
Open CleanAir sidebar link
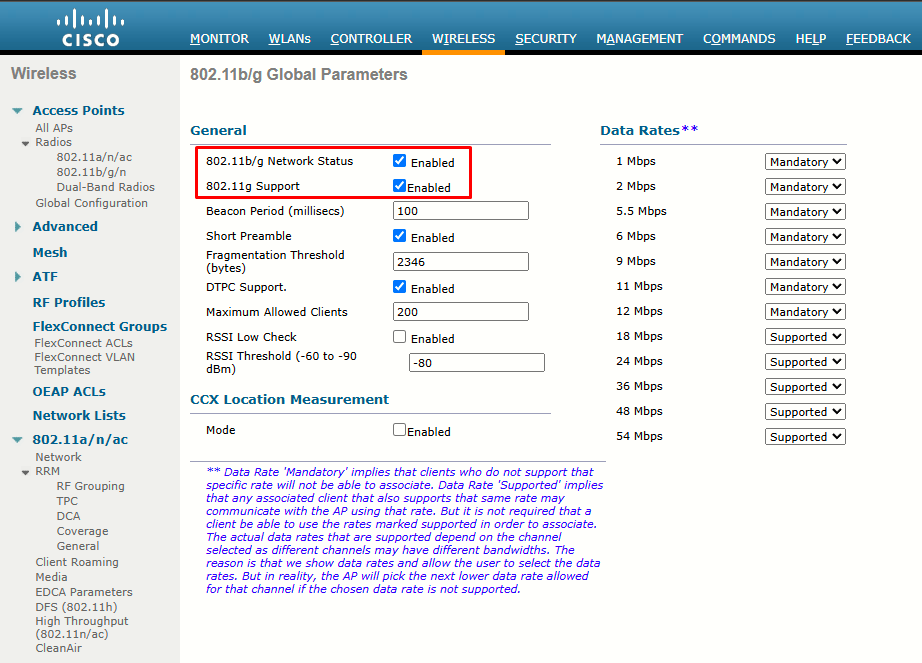click(58, 648)
